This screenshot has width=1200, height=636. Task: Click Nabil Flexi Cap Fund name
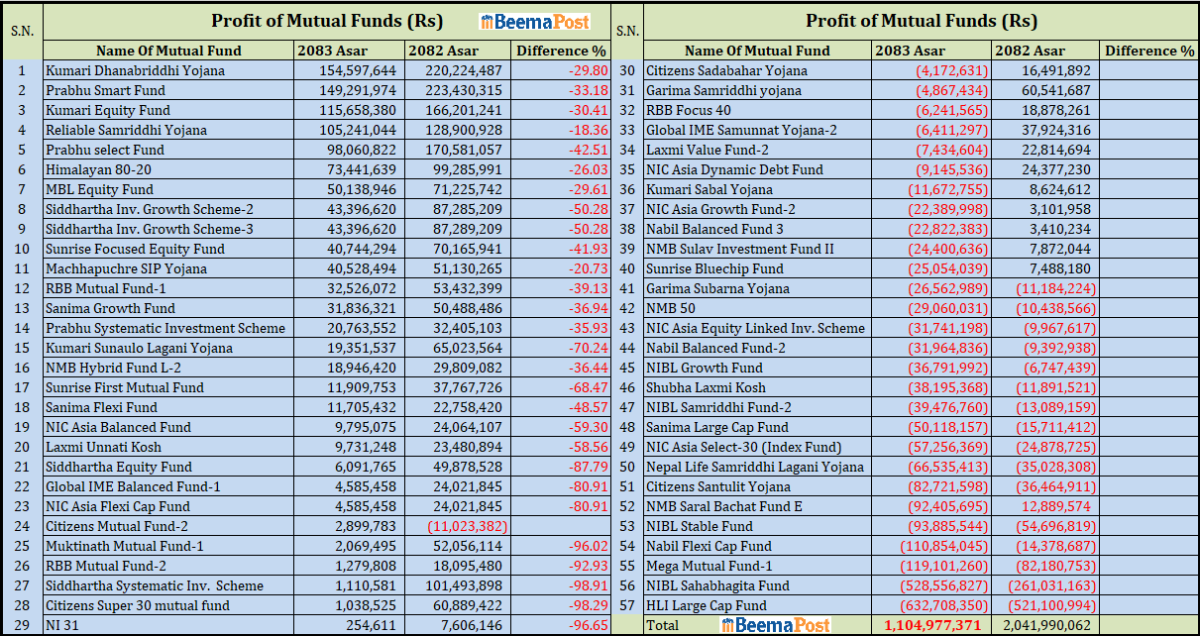tap(709, 546)
